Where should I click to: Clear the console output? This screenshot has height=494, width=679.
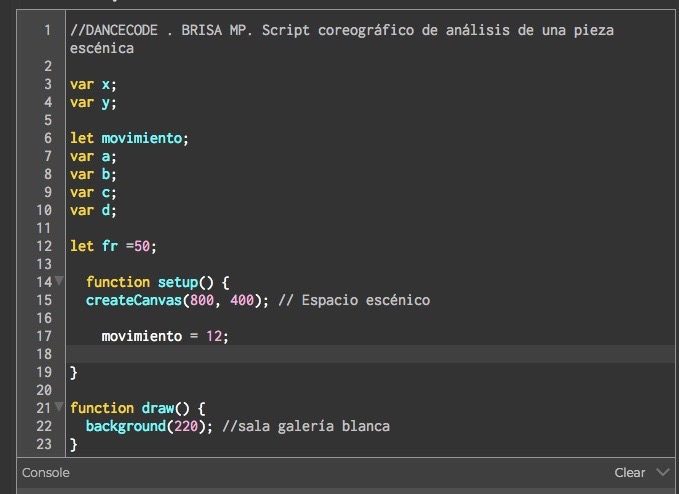pyautogui.click(x=630, y=472)
